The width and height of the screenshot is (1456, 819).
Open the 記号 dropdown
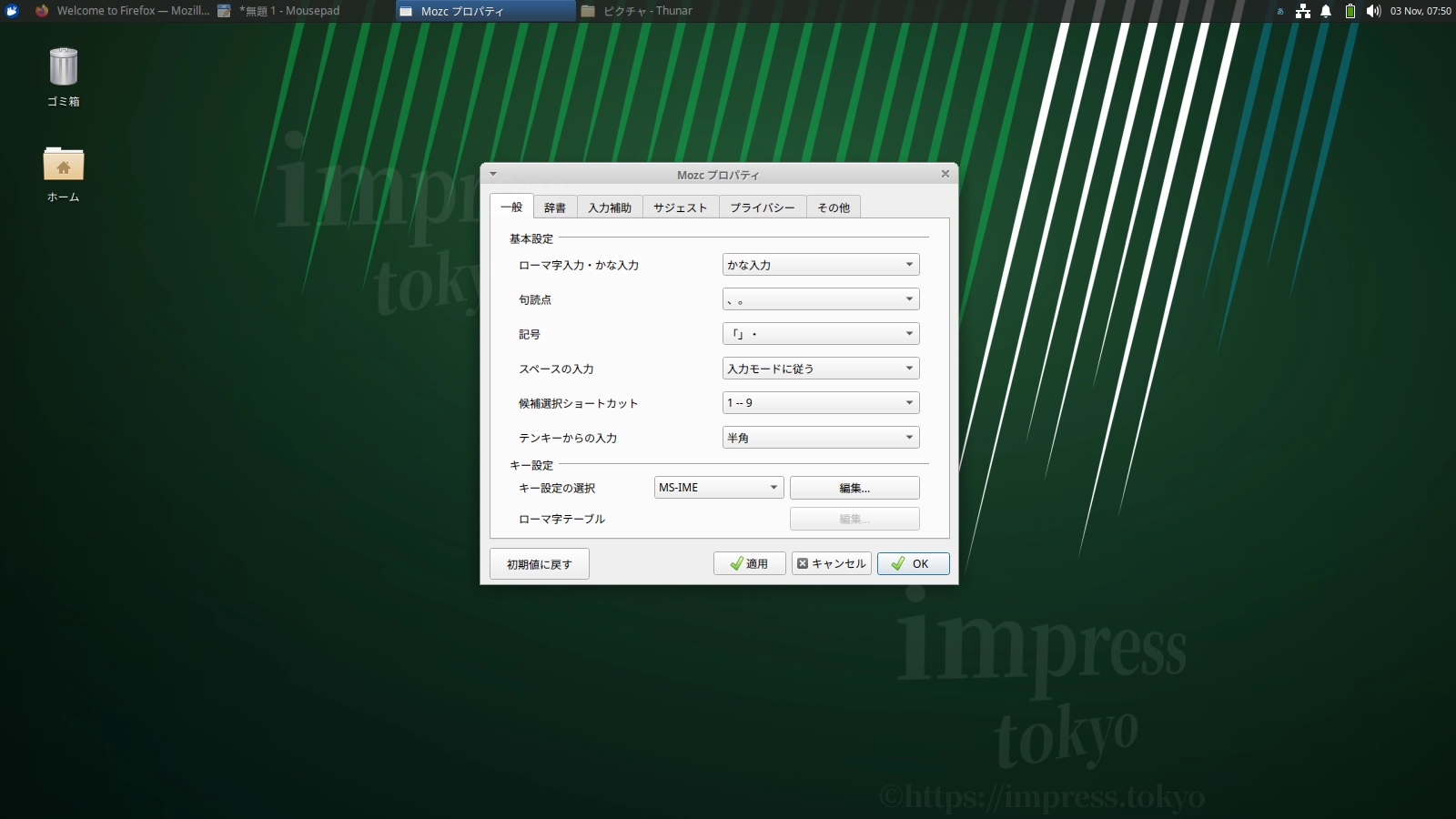(x=821, y=334)
